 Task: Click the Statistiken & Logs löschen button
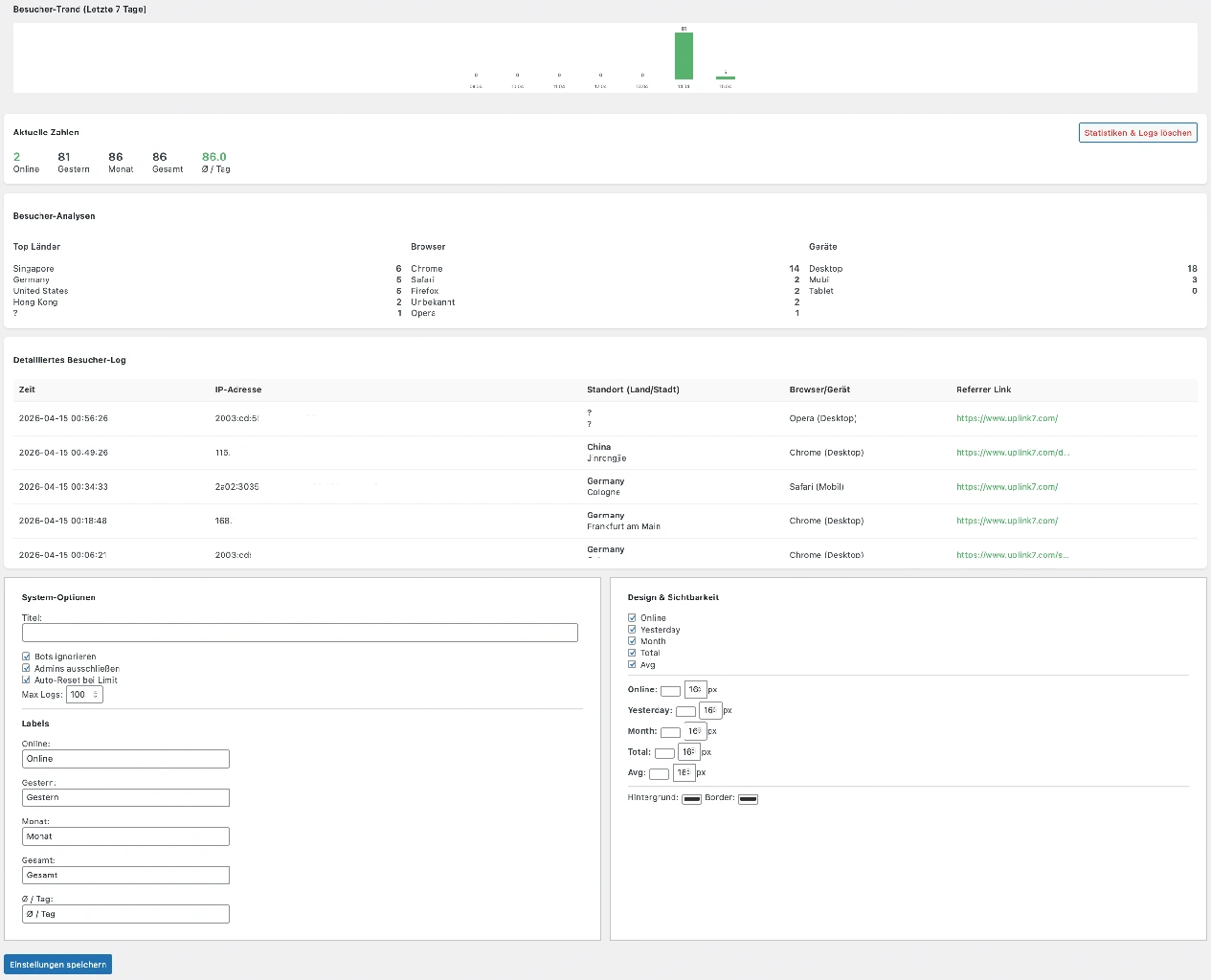pos(1137,133)
